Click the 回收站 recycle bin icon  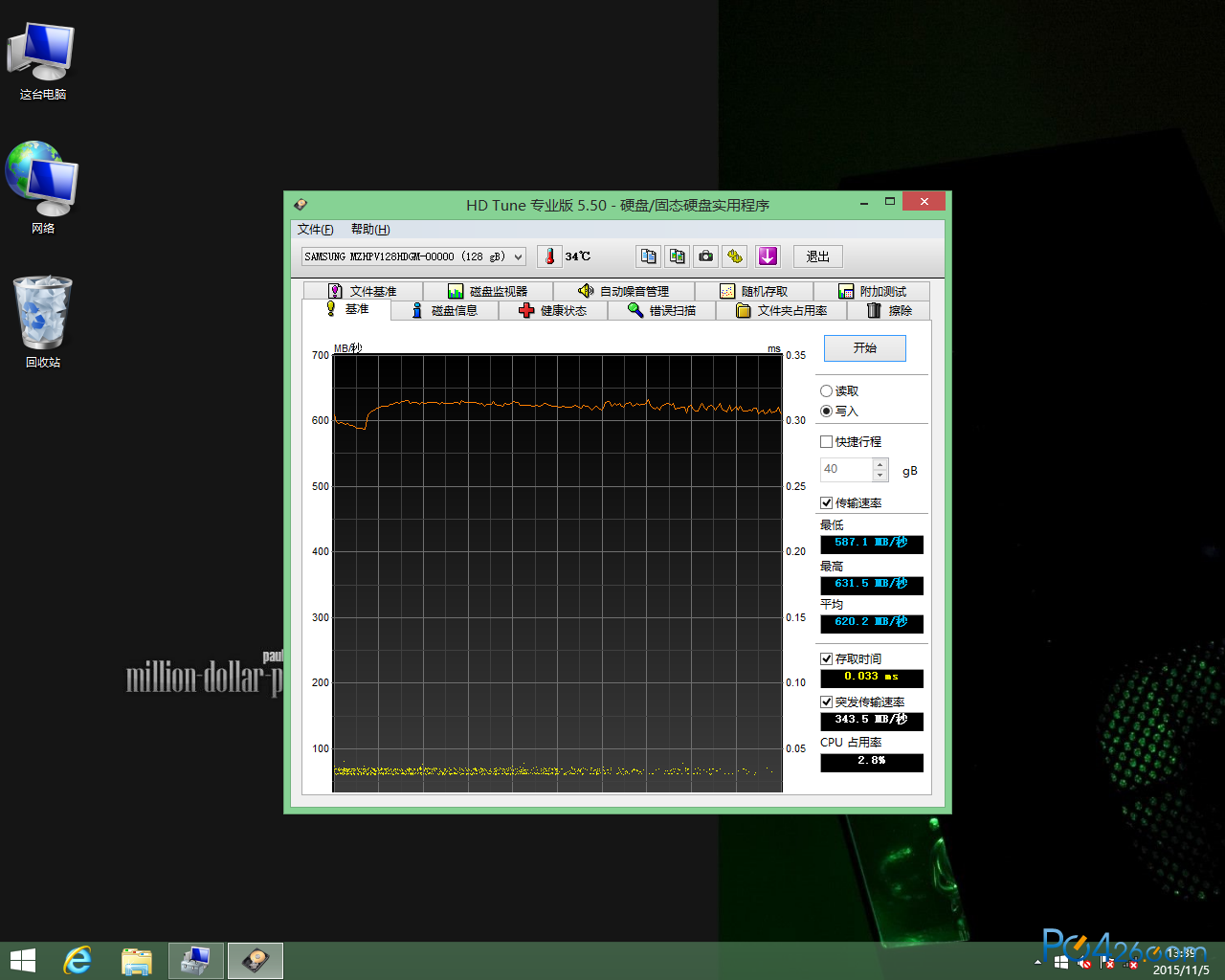tap(43, 323)
